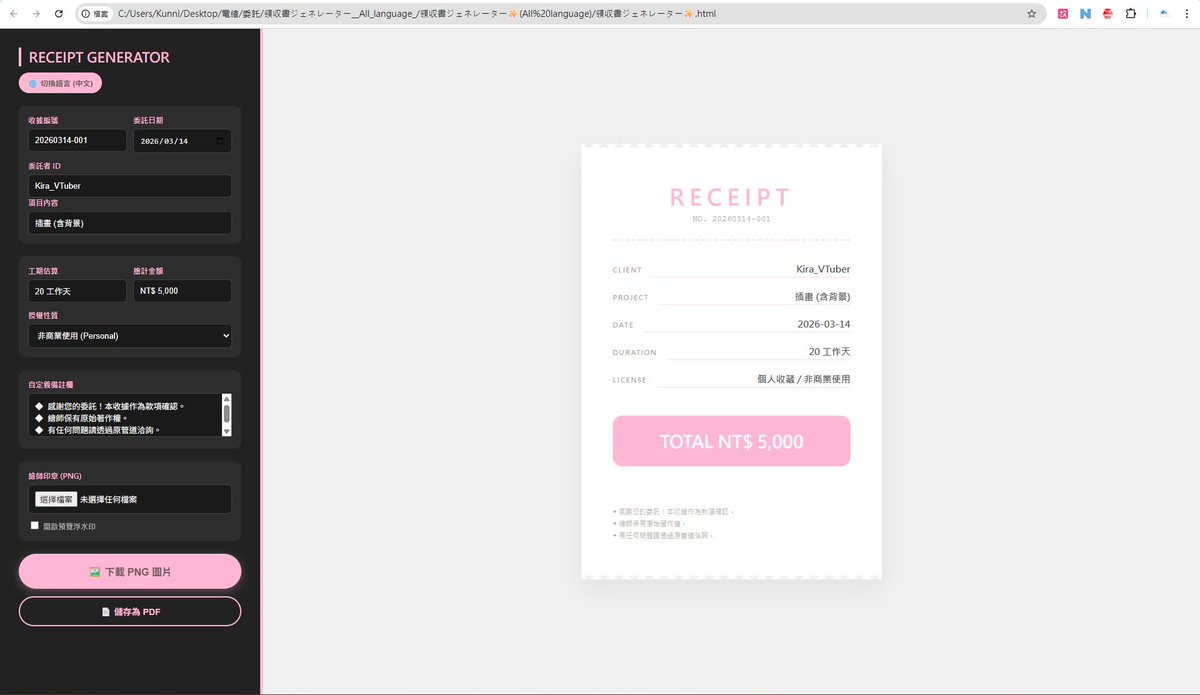Open the date picker calendar icon

point(220,141)
